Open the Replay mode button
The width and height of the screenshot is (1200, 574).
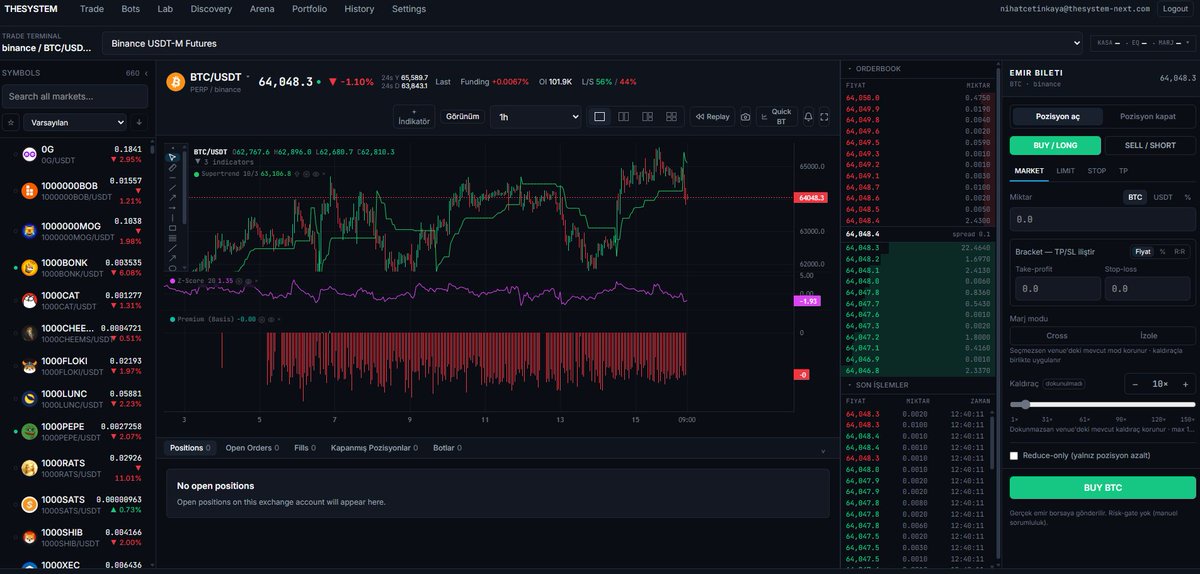click(x=713, y=117)
